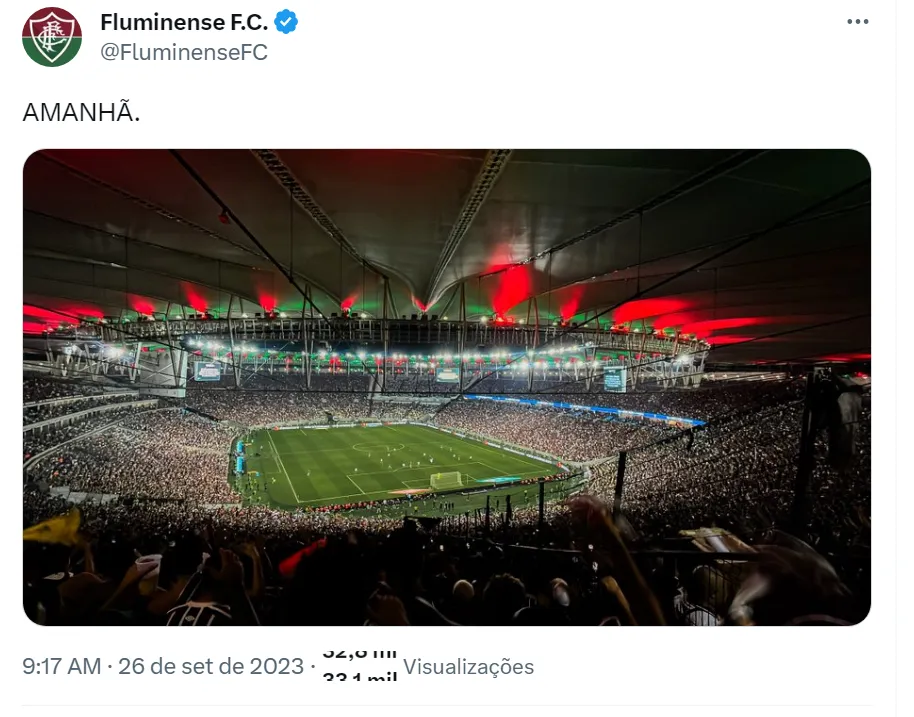
Task: Click the right scoreboard screen in photo
Action: (x=614, y=379)
